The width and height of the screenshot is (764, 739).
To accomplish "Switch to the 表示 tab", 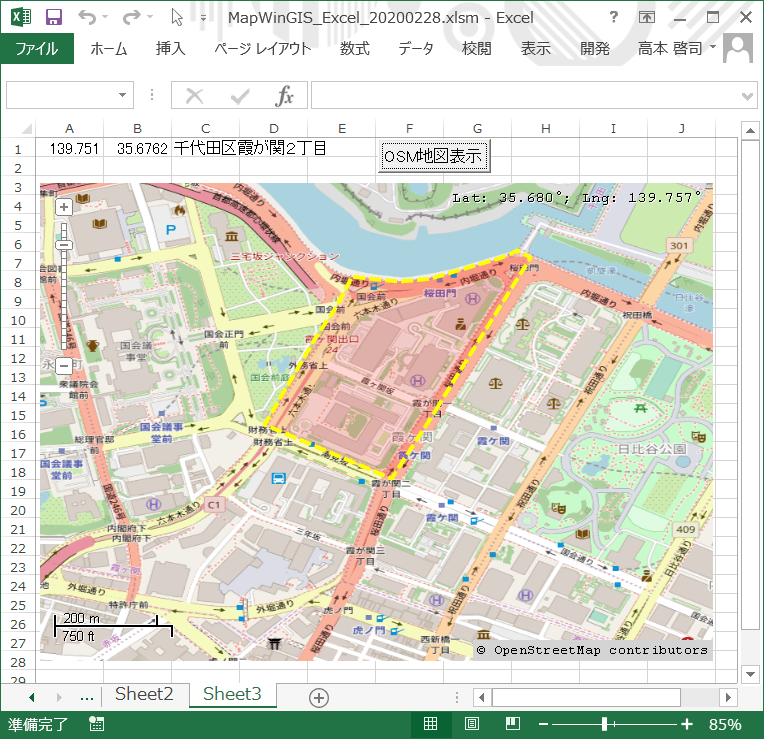I will pos(535,48).
